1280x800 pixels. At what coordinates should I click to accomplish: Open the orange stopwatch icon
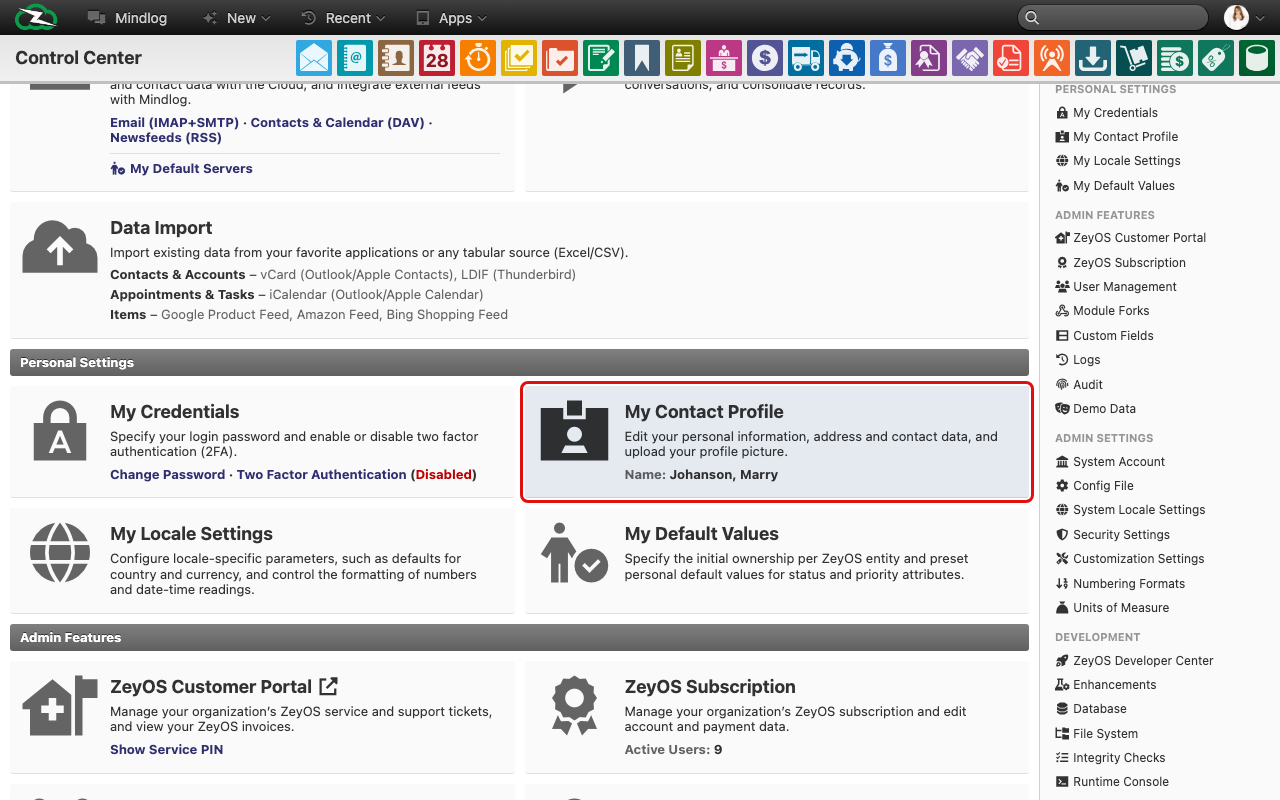point(478,58)
